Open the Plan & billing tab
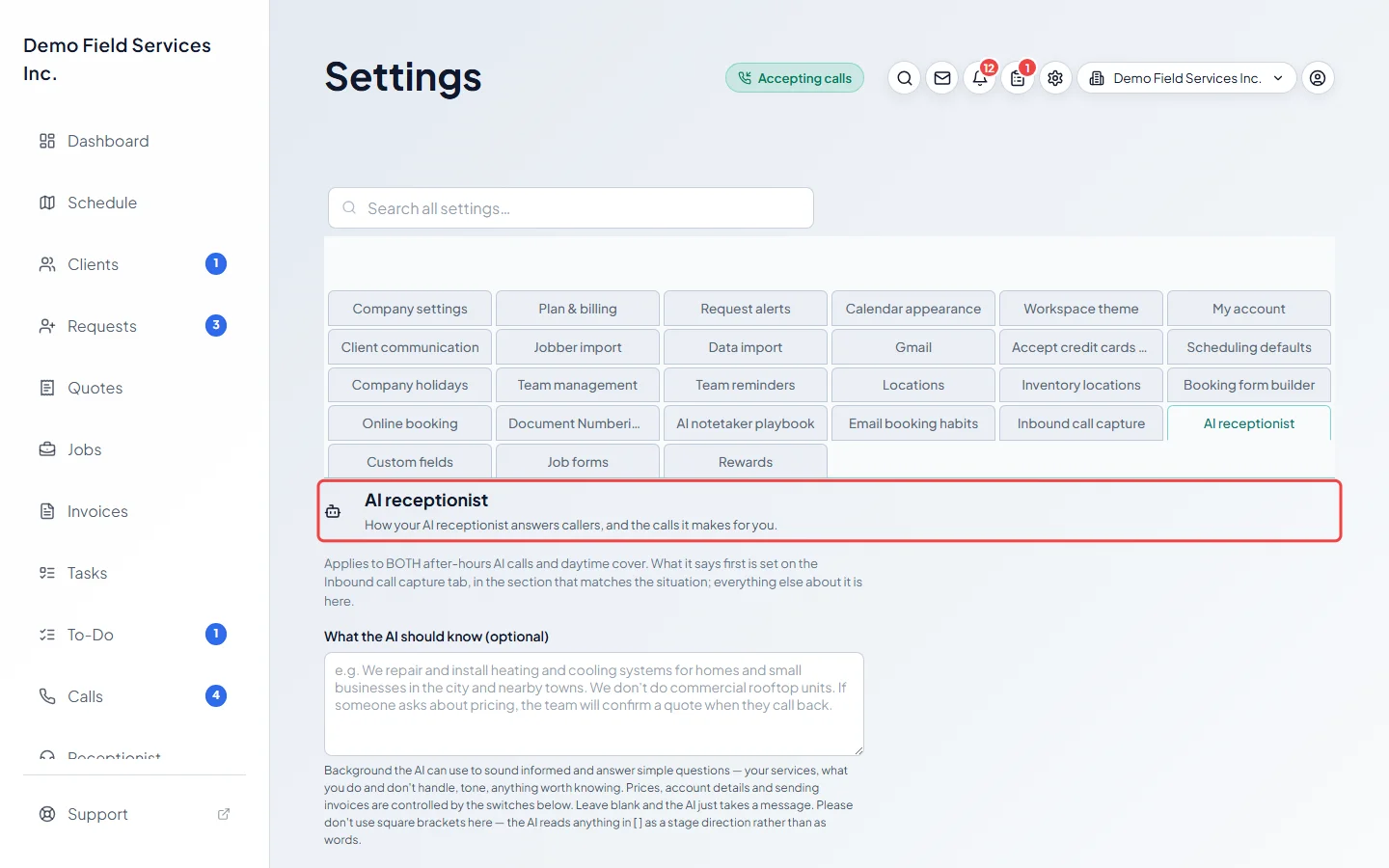Screen dimensions: 1389x868 (x=578, y=309)
